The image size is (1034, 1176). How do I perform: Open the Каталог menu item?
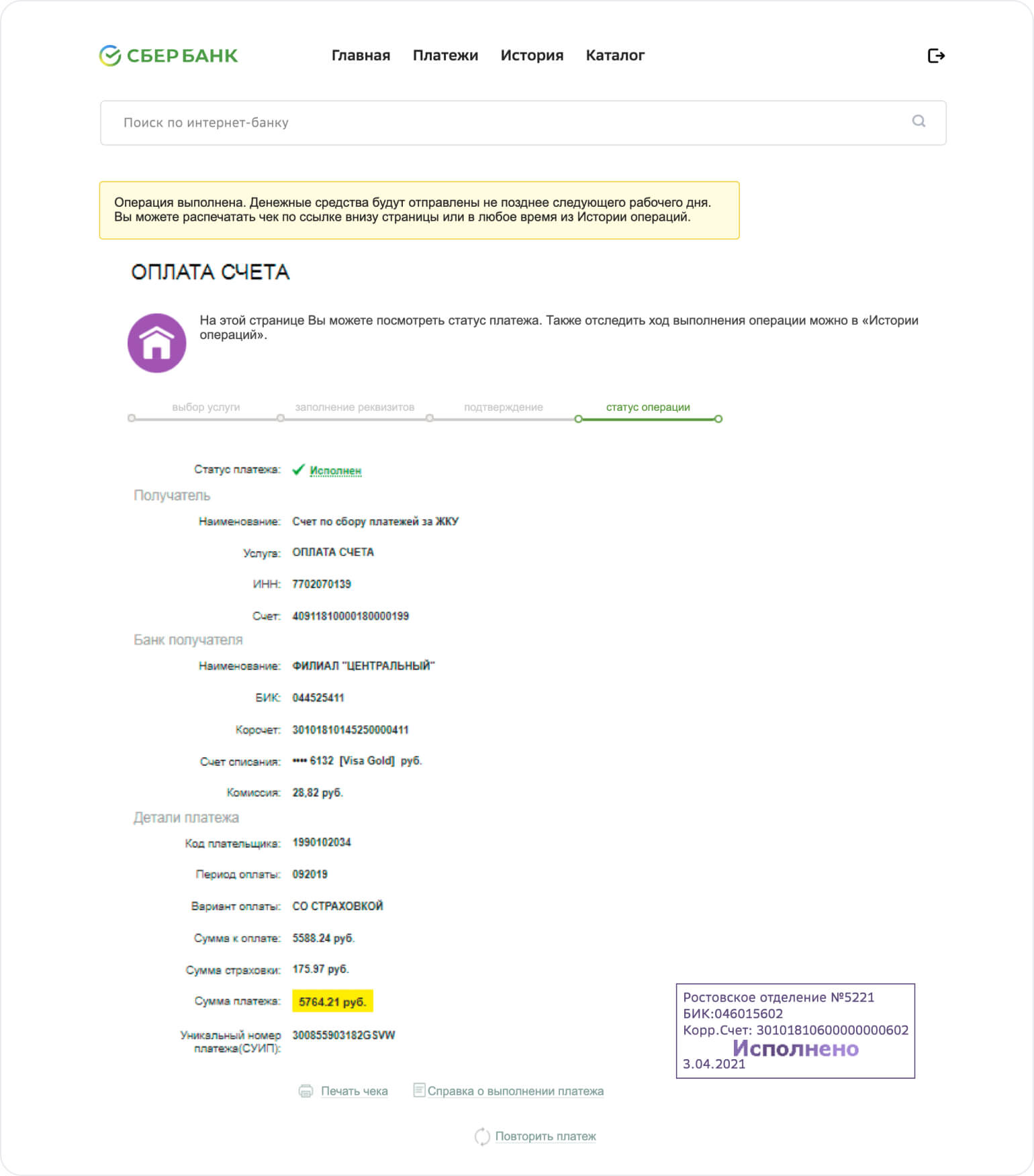click(614, 56)
